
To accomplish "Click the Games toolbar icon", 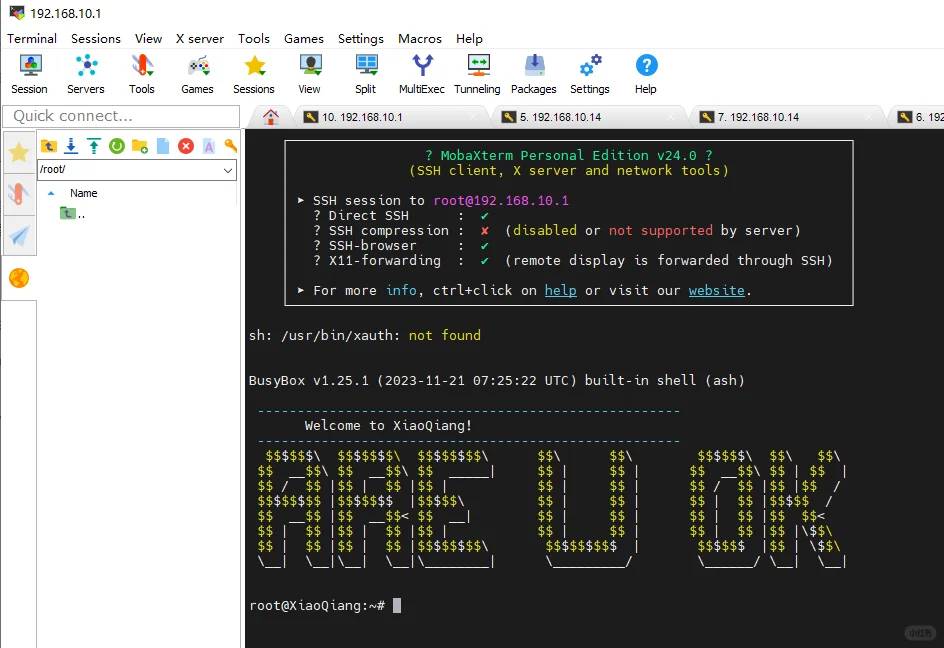I will click(197, 74).
